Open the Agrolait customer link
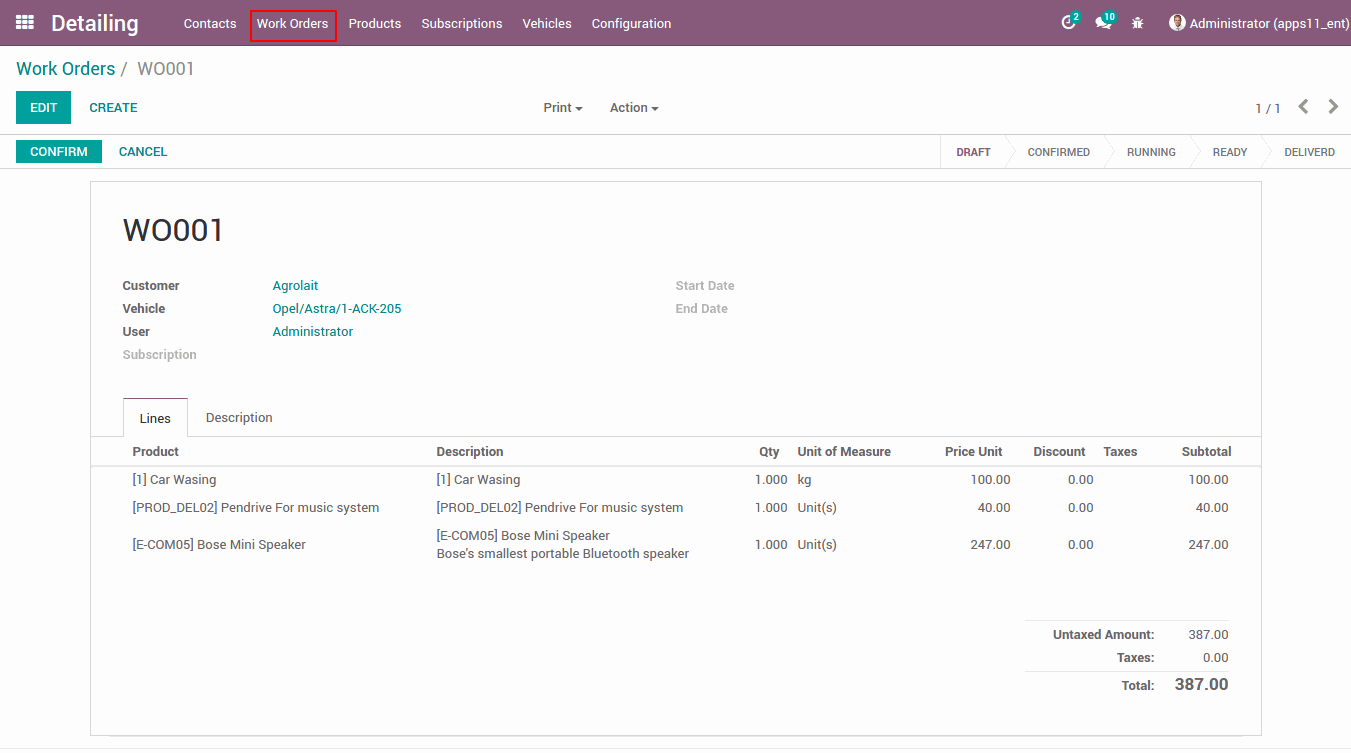This screenshot has height=753, width=1351. tap(295, 286)
